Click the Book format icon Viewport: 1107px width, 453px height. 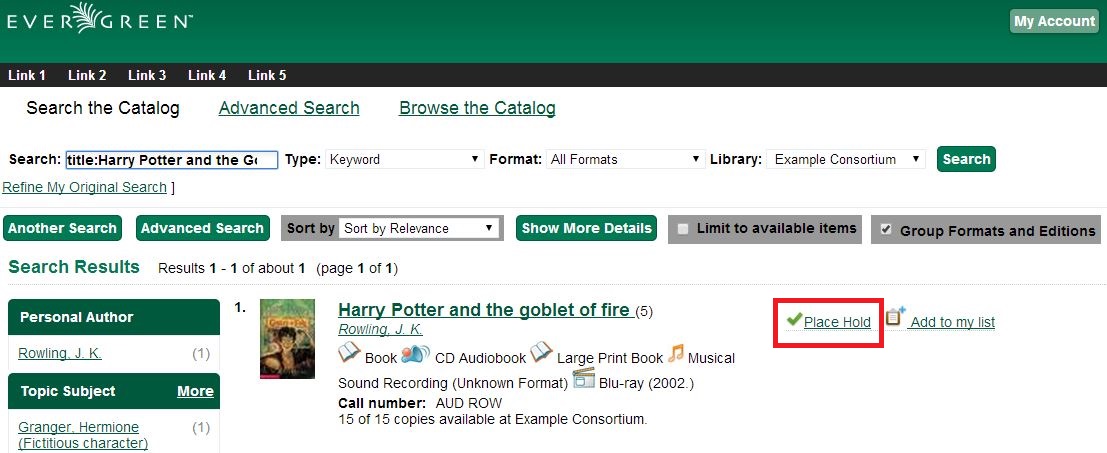pos(349,353)
